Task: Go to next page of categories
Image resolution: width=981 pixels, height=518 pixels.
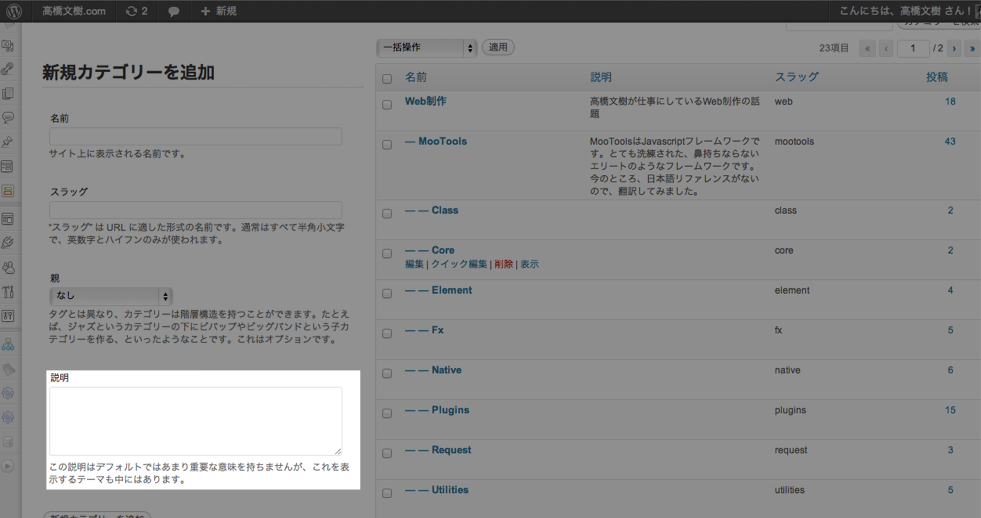Action: tap(954, 48)
